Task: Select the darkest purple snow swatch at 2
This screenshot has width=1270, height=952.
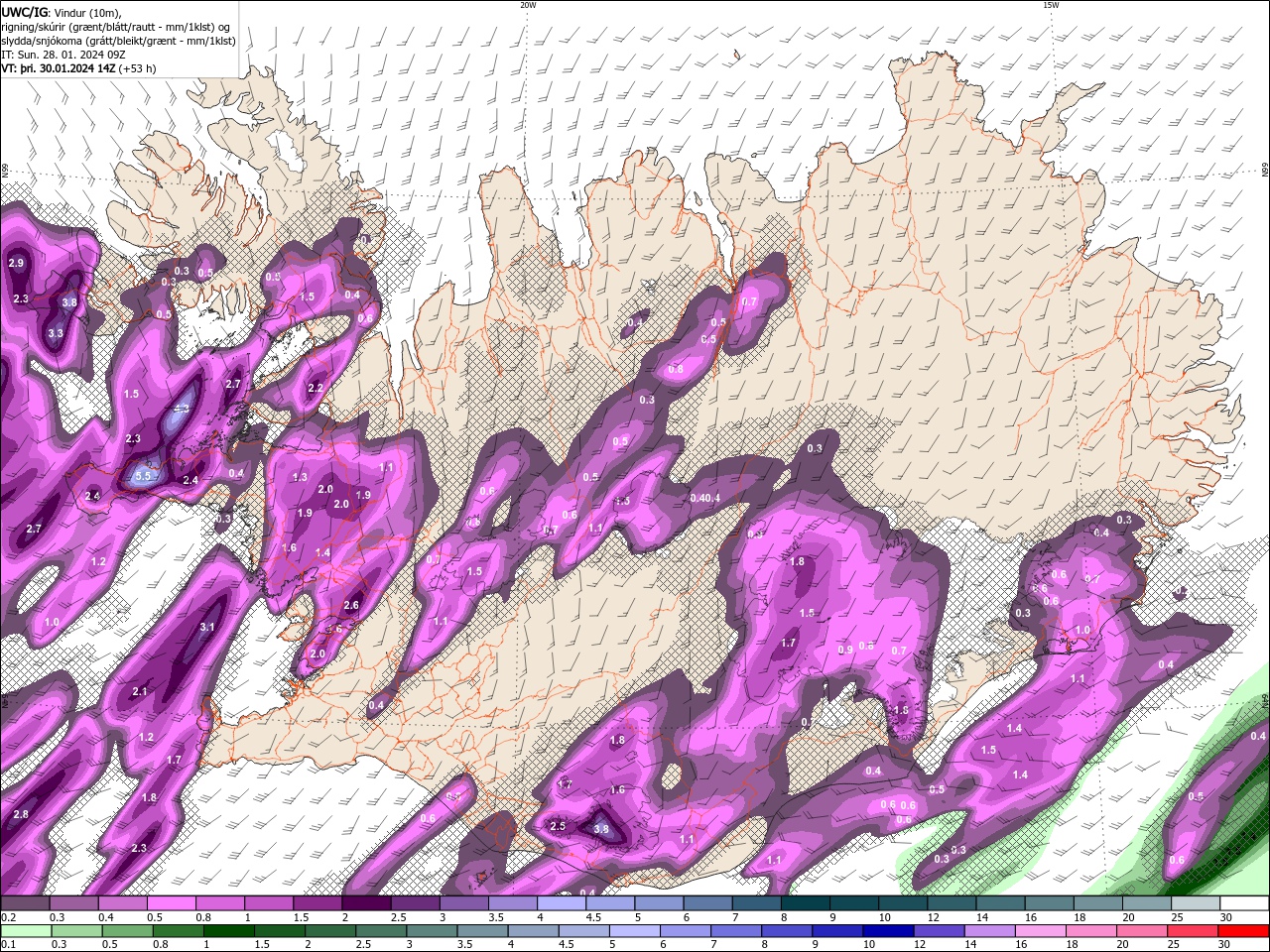Action: tap(366, 903)
